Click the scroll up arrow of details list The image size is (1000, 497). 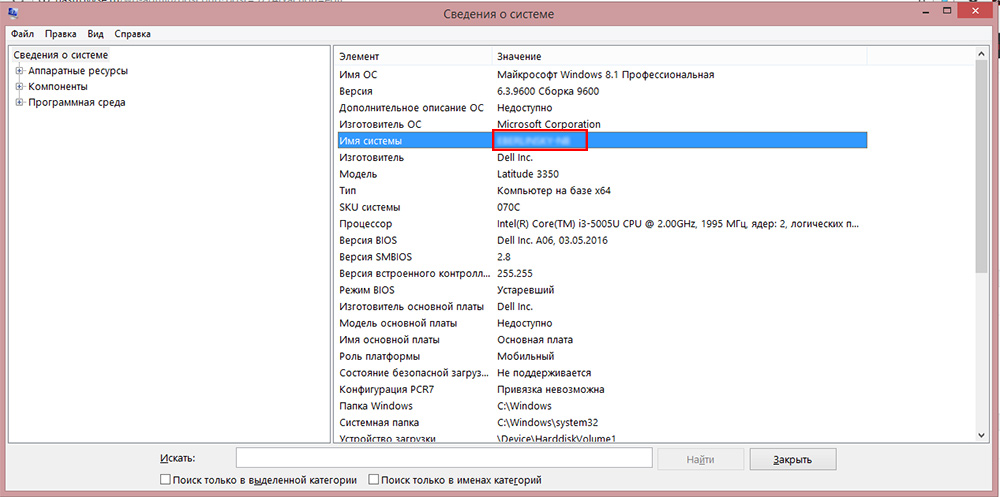(981, 54)
